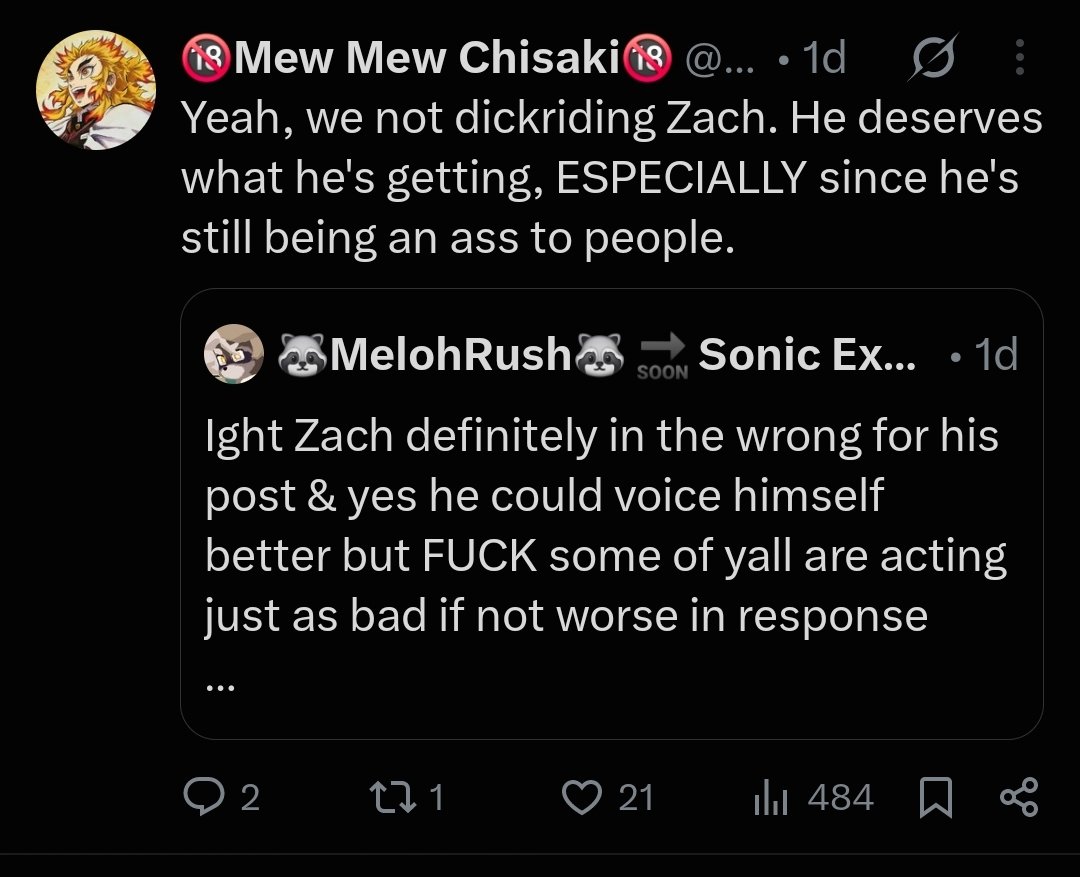Click the 21 likes count

[x=636, y=797]
